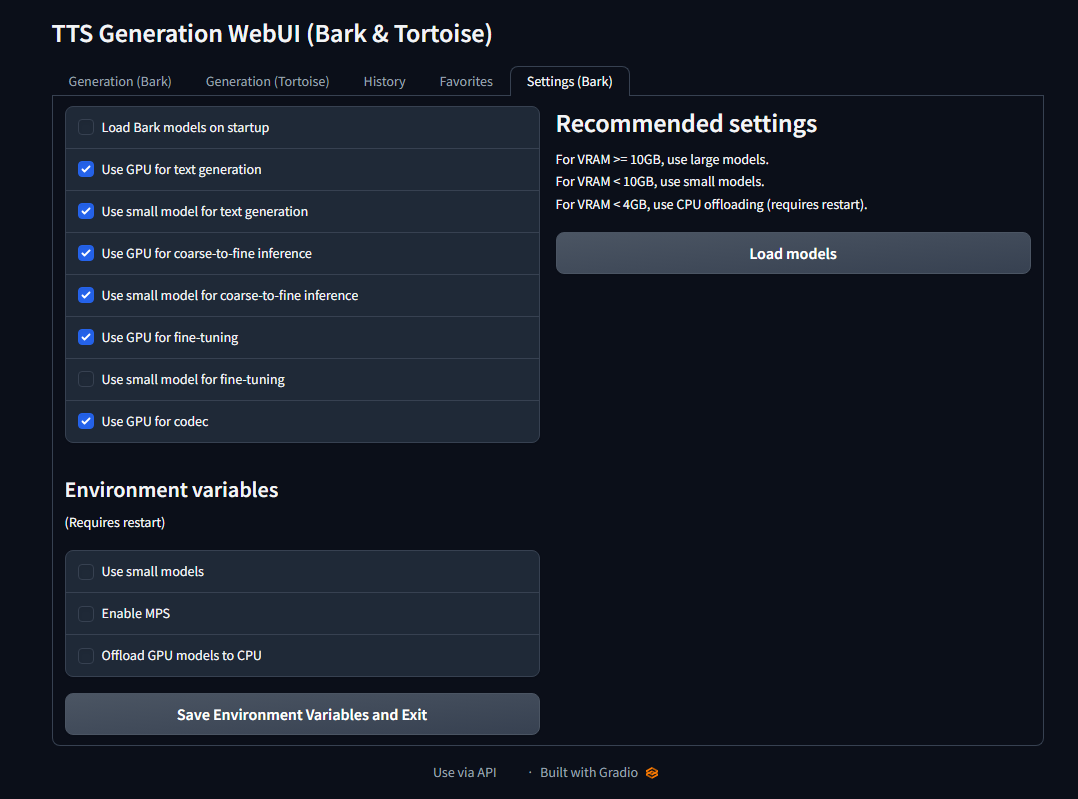
Task: Check Use small models environment variable
Action: pyautogui.click(x=86, y=571)
